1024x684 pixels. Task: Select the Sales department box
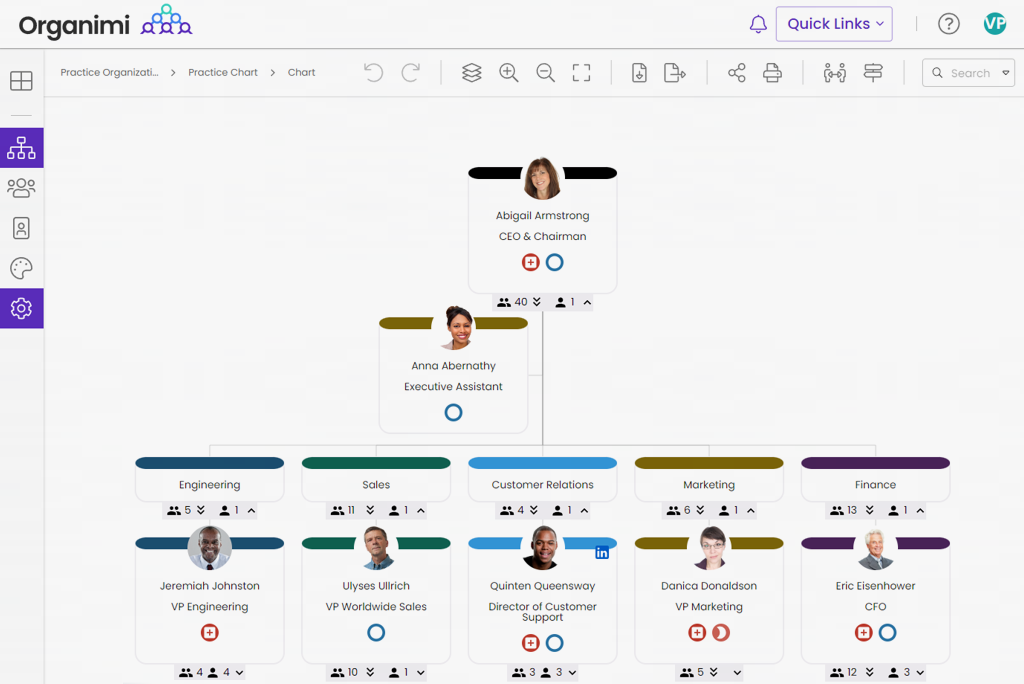pyautogui.click(x=376, y=479)
